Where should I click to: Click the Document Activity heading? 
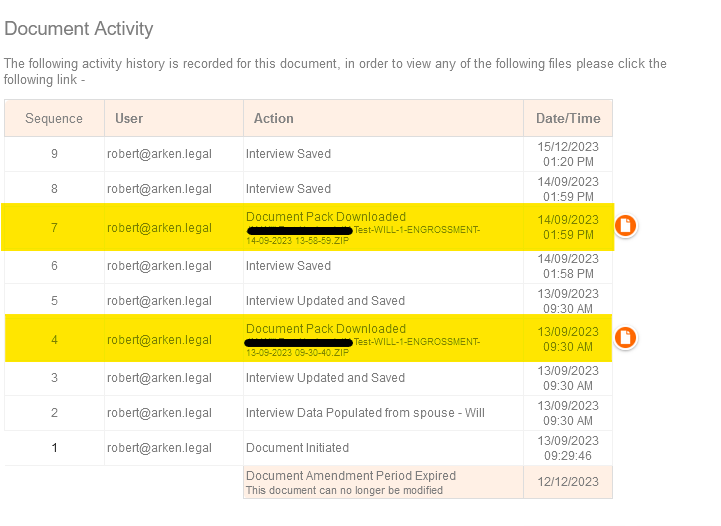pyautogui.click(x=79, y=29)
